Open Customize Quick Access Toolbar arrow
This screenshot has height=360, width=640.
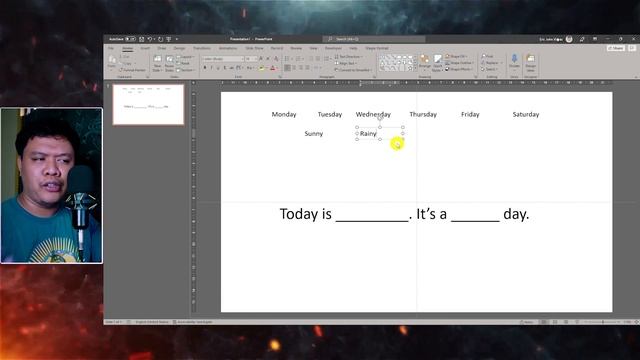pyautogui.click(x=177, y=39)
